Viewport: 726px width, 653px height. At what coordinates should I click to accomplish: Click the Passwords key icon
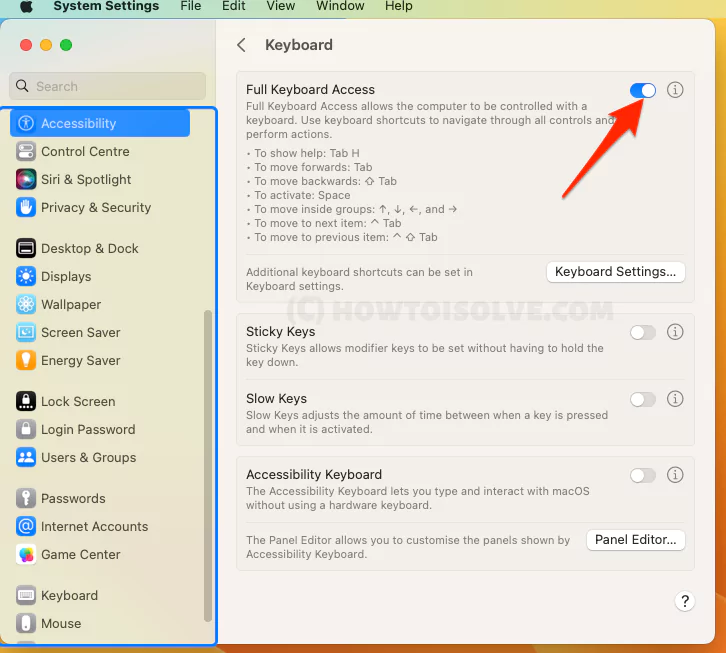pyautogui.click(x=26, y=498)
